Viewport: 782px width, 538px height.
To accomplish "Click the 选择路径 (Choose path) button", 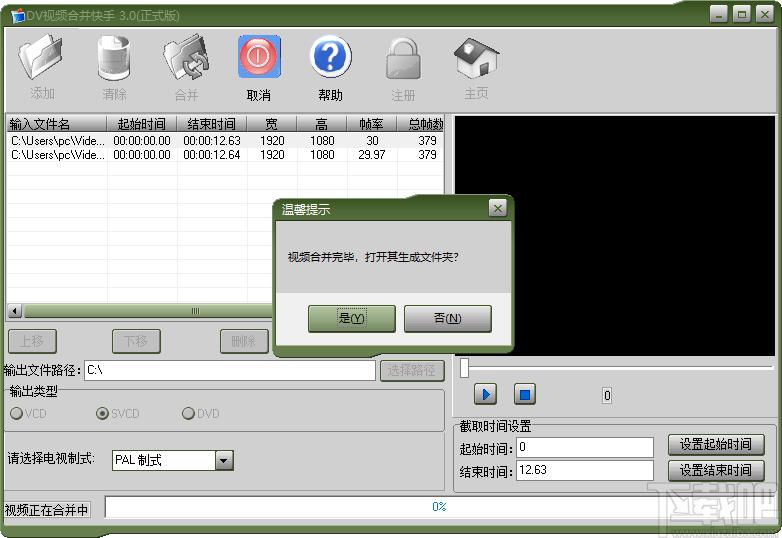I will click(412, 370).
